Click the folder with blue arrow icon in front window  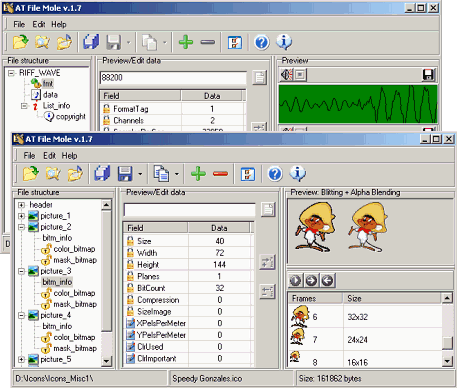(75, 174)
